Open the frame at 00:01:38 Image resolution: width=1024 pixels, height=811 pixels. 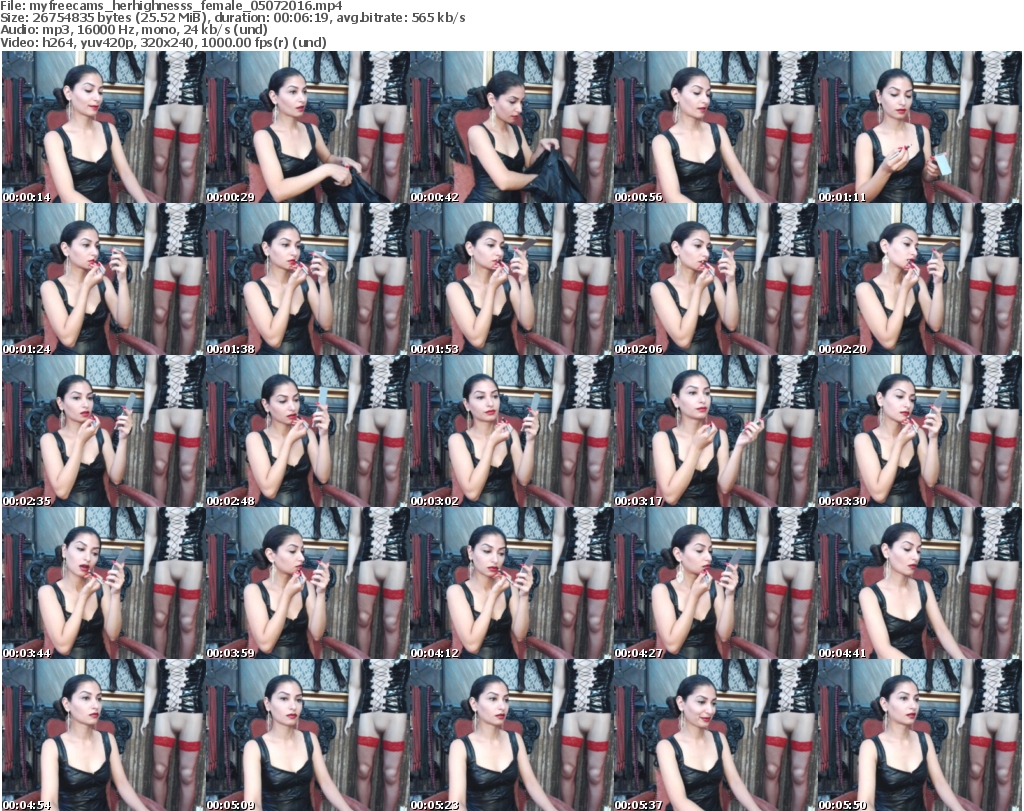tap(308, 279)
